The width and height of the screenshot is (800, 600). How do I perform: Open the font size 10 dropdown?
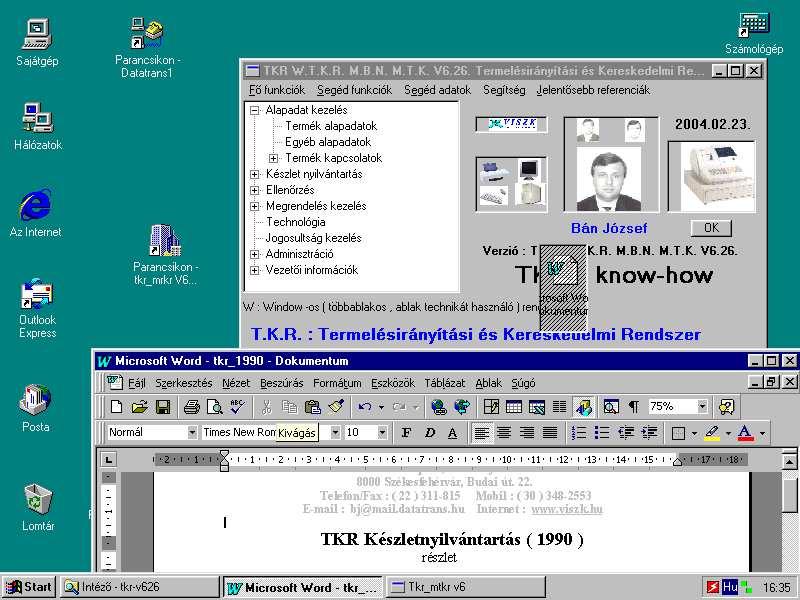[382, 433]
